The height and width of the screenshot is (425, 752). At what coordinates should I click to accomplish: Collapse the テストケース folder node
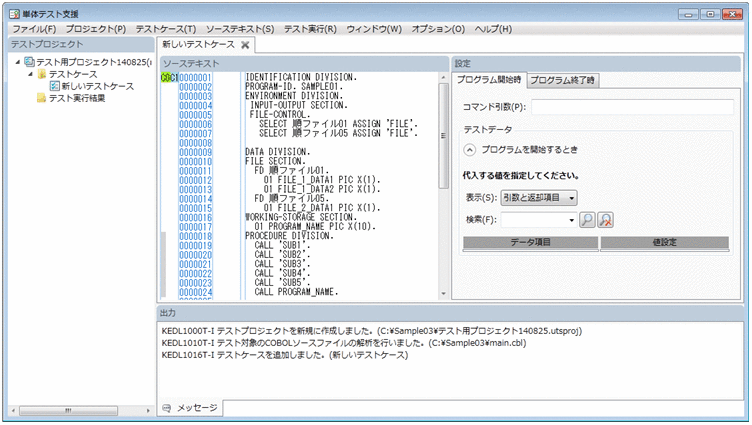pyautogui.click(x=30, y=74)
